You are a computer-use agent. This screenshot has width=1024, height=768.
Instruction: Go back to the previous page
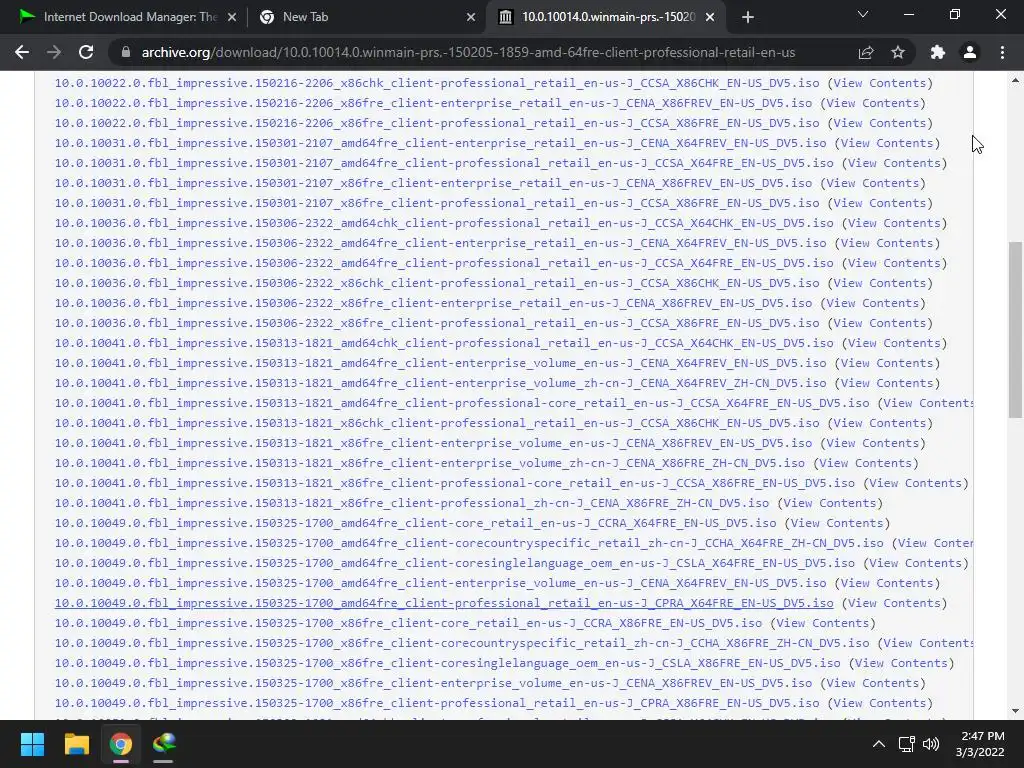coord(22,52)
